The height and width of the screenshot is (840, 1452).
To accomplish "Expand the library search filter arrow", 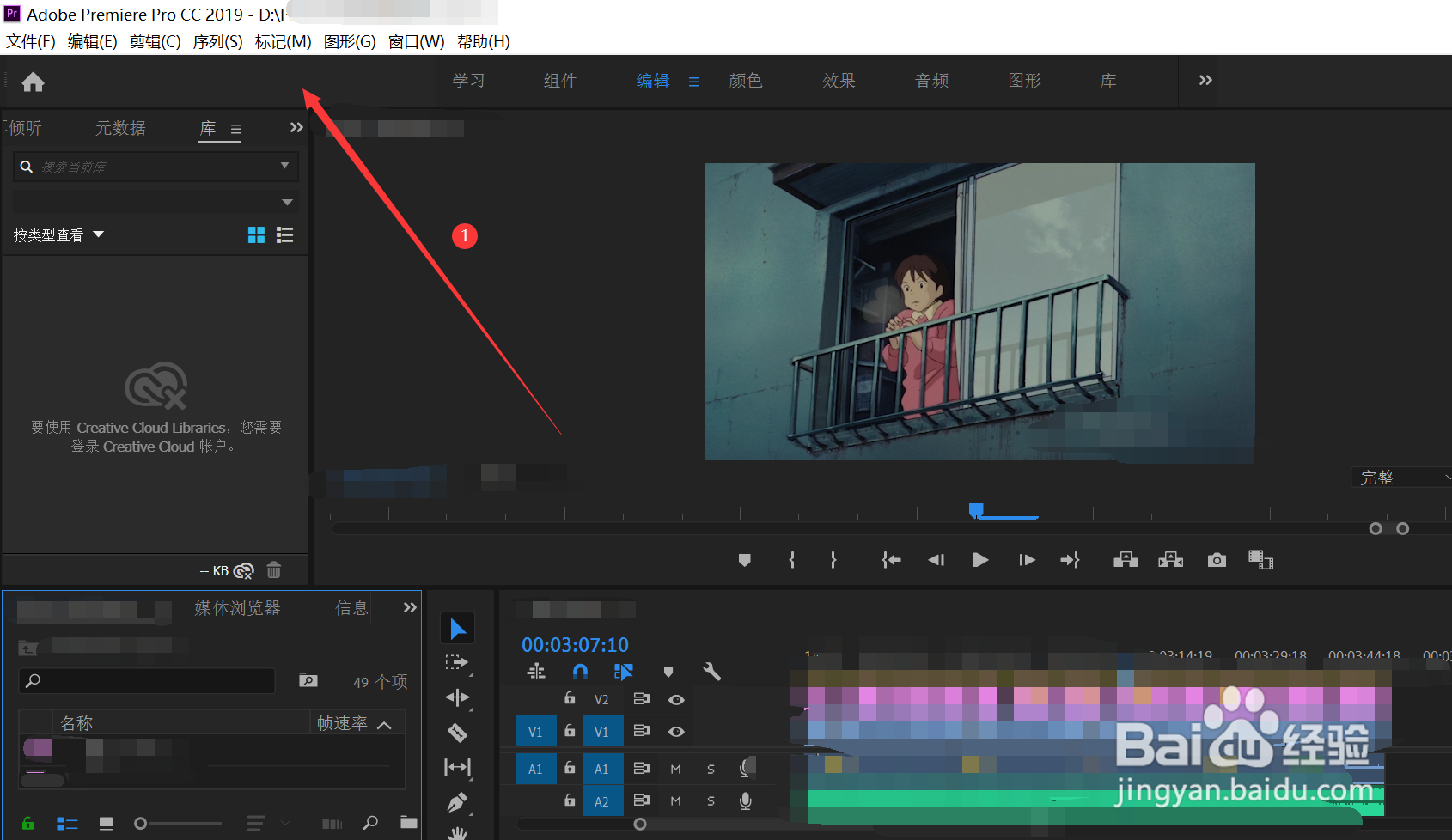I will (x=284, y=166).
